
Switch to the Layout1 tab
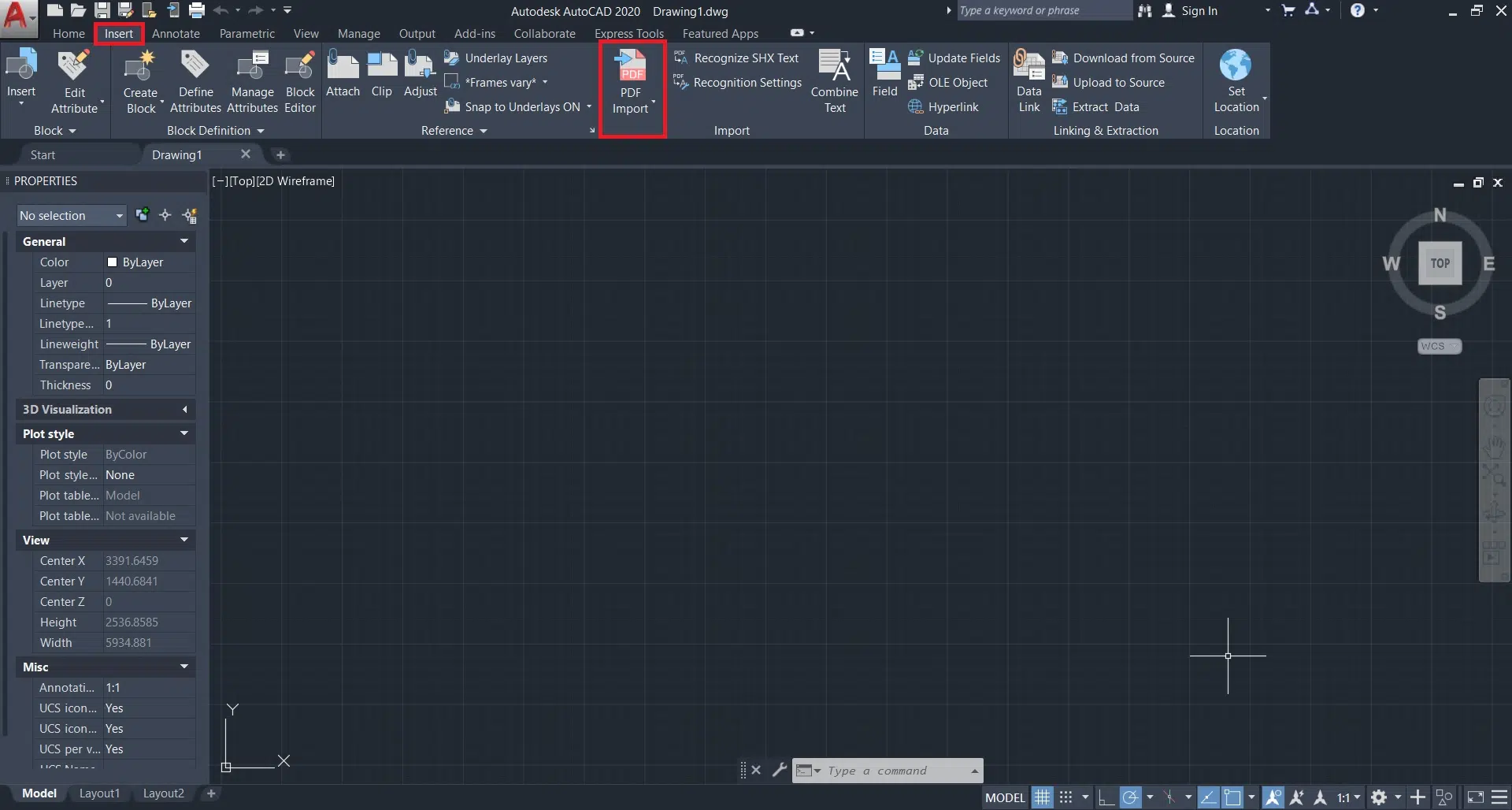tap(99, 793)
